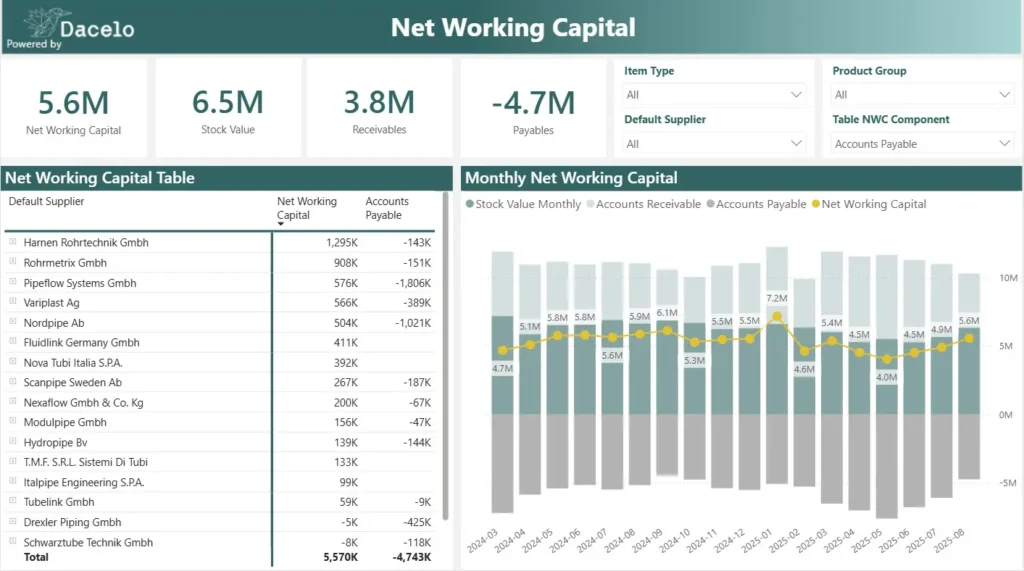This screenshot has height=571, width=1024.
Task: Expand the Rohrmetrix Gmbh supplier row
Action: point(13,262)
